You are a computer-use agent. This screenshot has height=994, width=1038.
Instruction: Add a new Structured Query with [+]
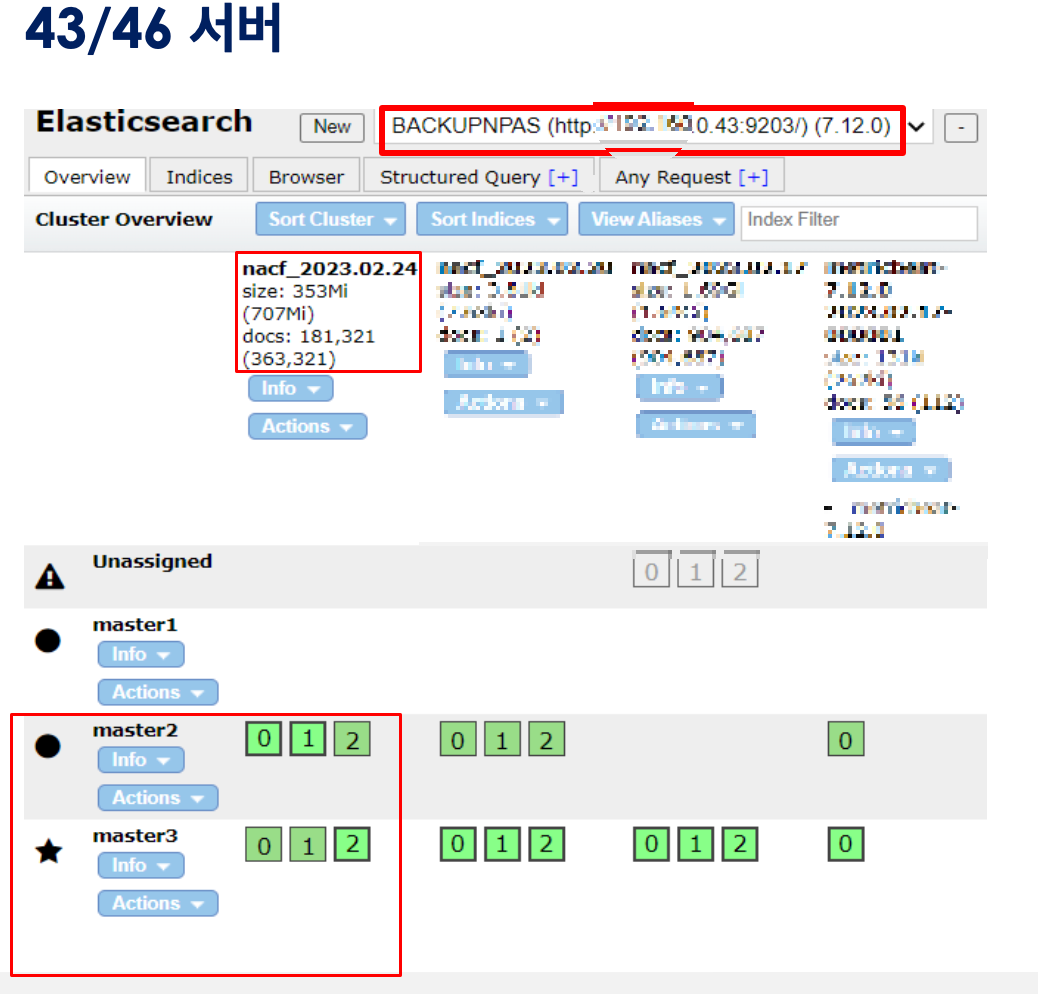point(563,177)
